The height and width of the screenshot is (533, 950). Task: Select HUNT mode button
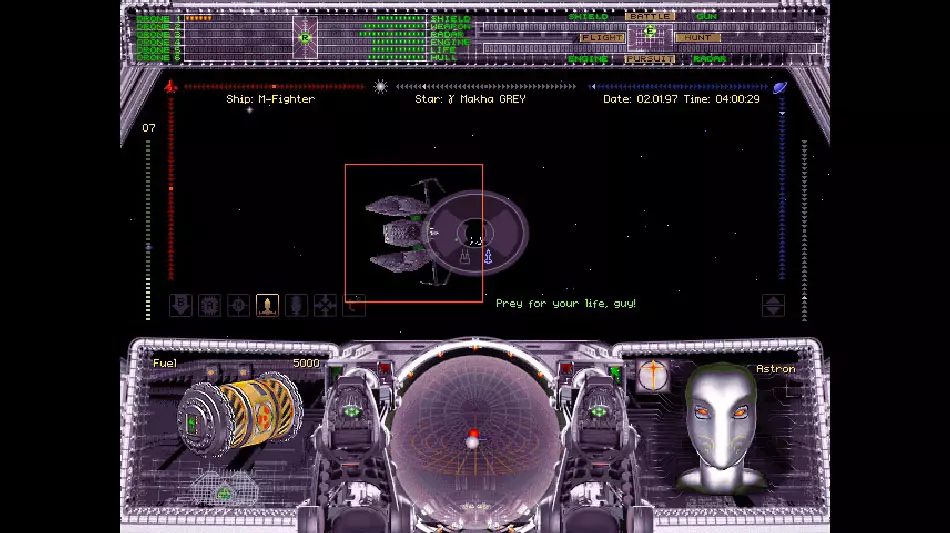pos(697,38)
